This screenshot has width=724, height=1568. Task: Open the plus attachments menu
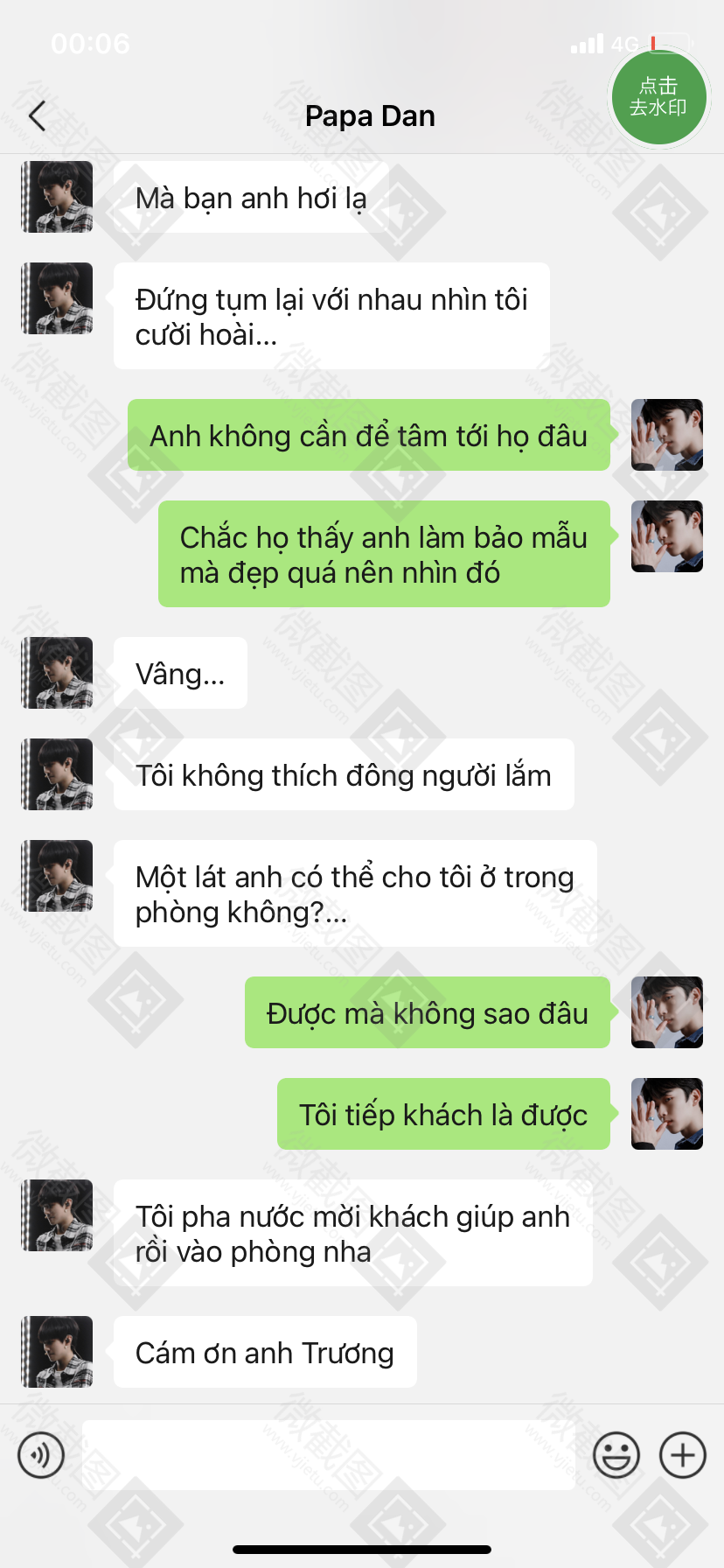(683, 1455)
